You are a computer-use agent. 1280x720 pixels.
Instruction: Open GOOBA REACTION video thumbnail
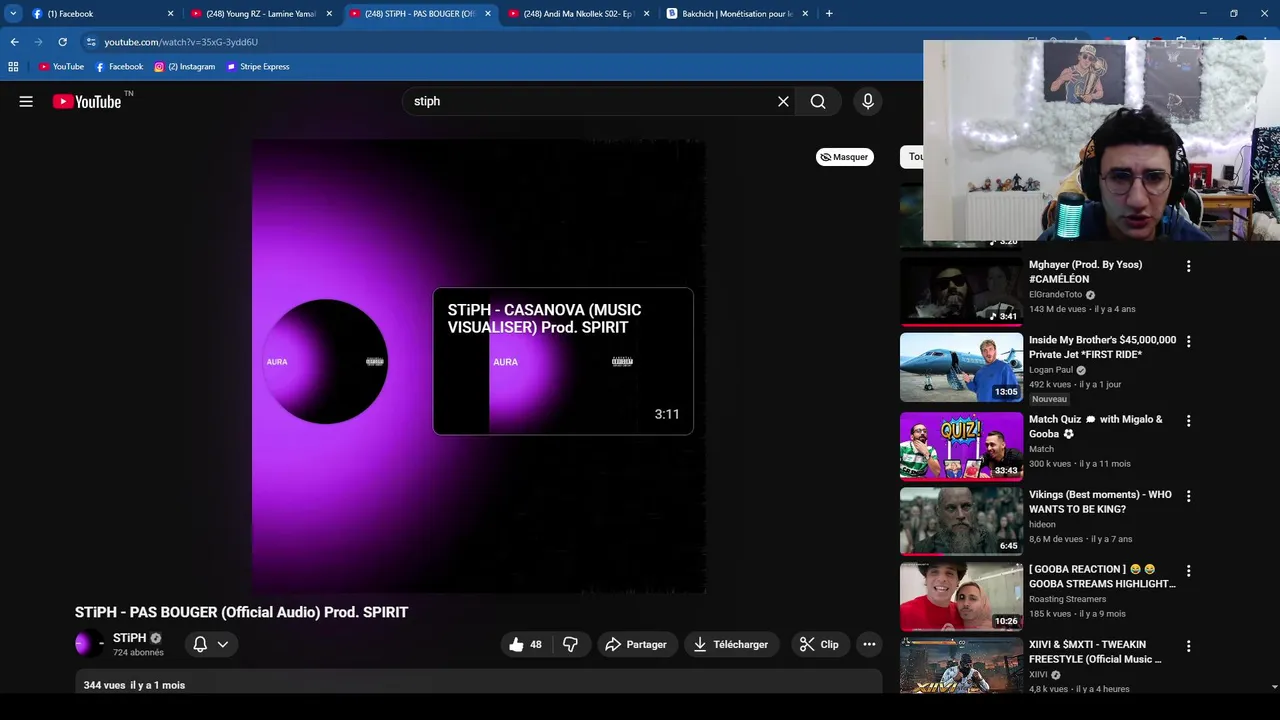[961, 596]
